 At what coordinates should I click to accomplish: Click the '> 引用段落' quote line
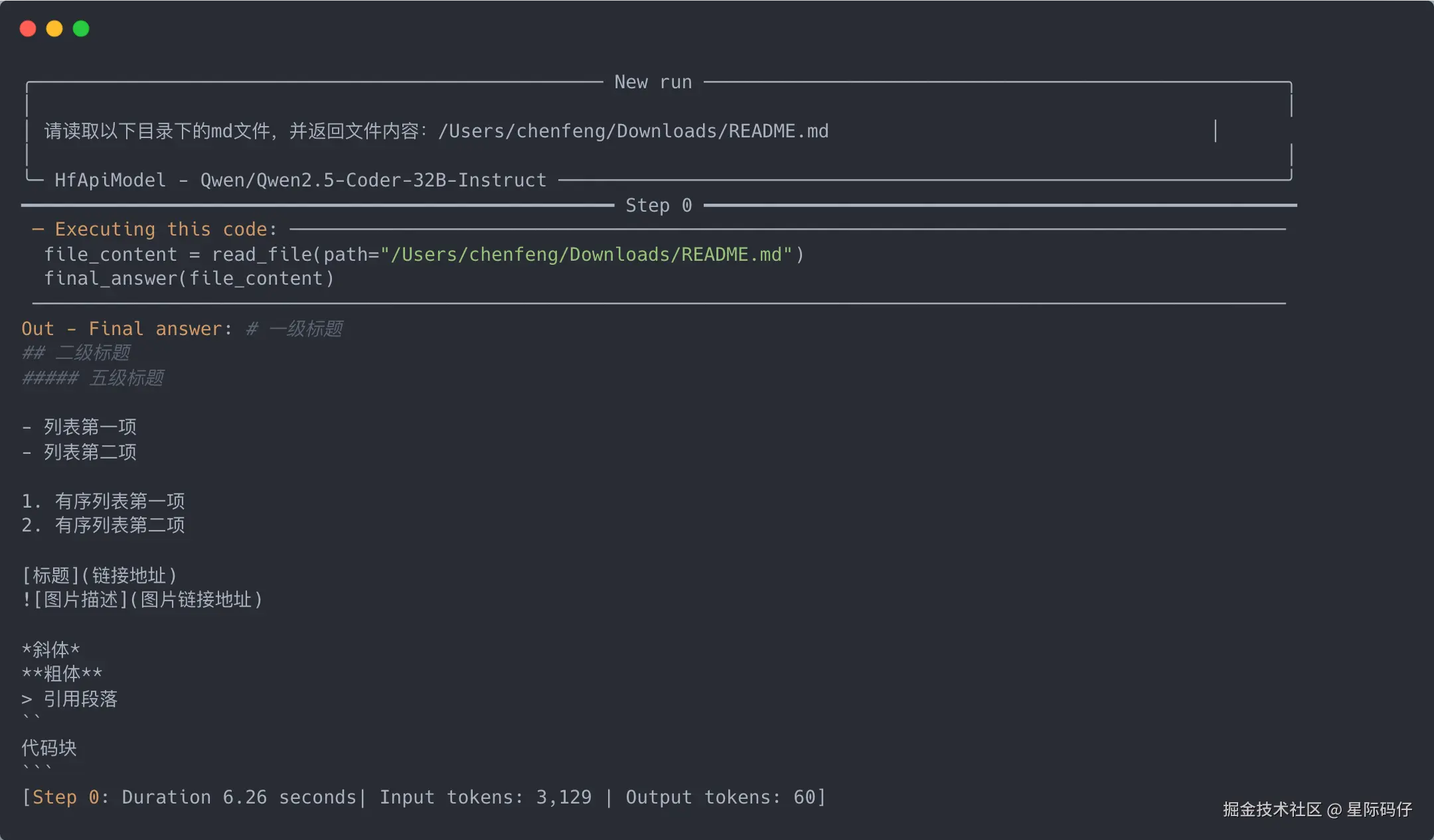pyautogui.click(x=70, y=699)
